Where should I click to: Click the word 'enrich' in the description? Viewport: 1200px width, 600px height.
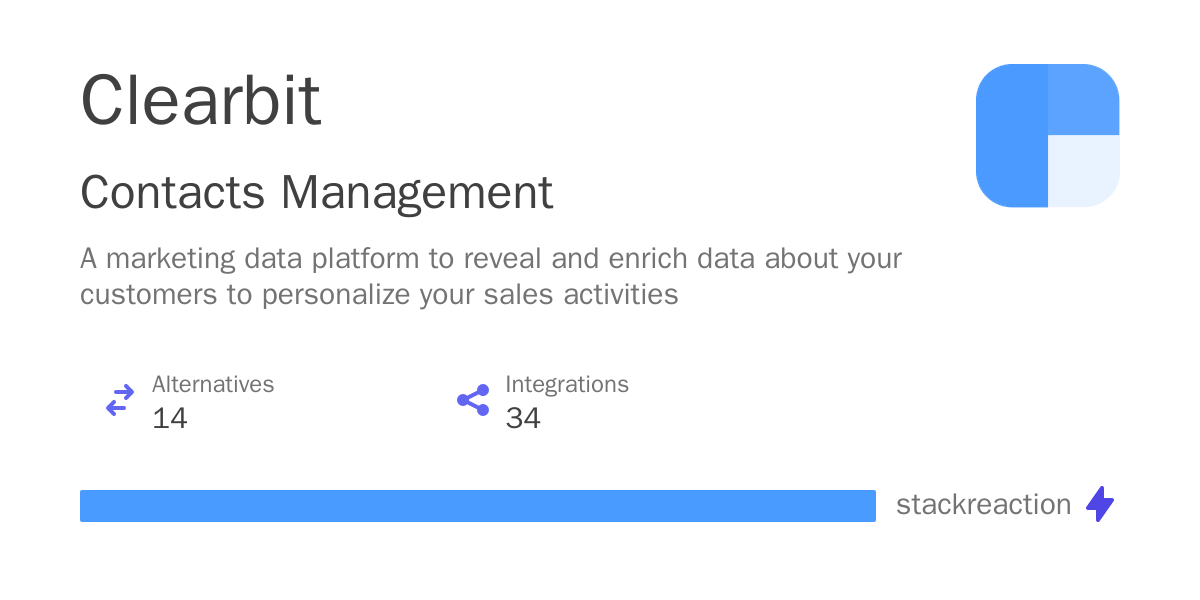[x=644, y=259]
